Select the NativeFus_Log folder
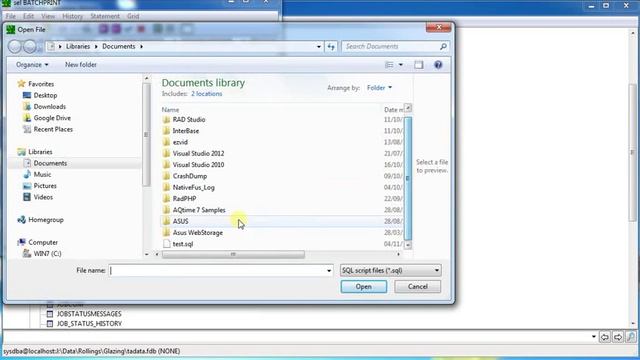 tap(193, 188)
